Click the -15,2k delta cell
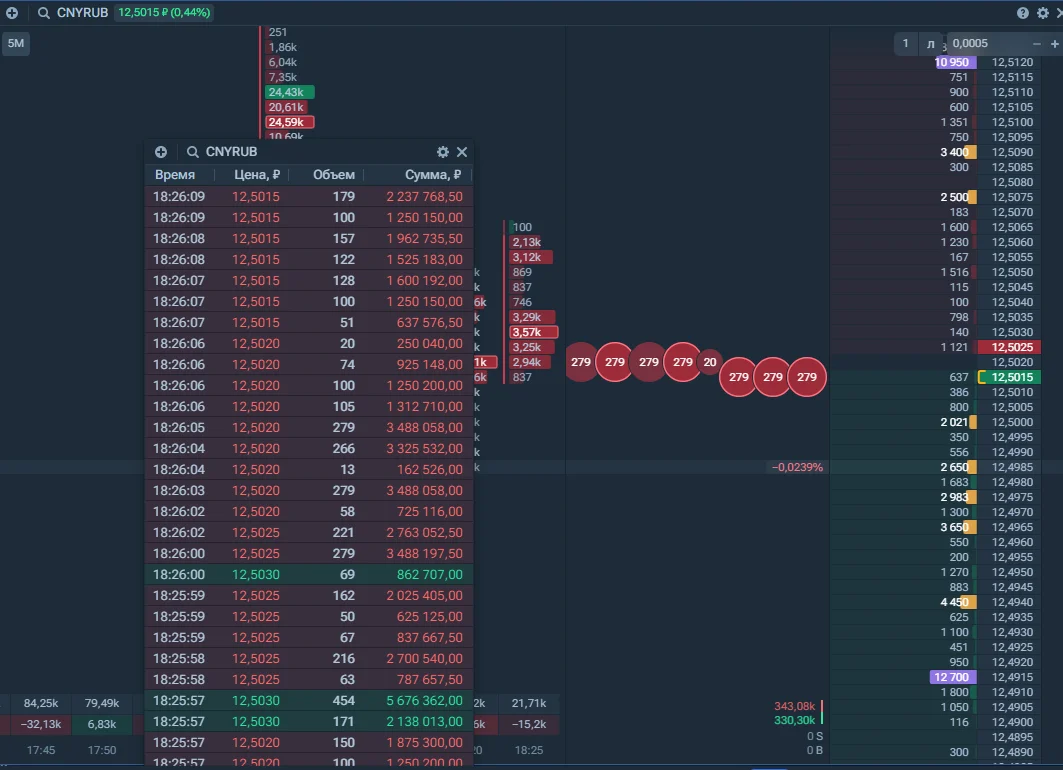Image resolution: width=1063 pixels, height=770 pixels. click(x=529, y=725)
